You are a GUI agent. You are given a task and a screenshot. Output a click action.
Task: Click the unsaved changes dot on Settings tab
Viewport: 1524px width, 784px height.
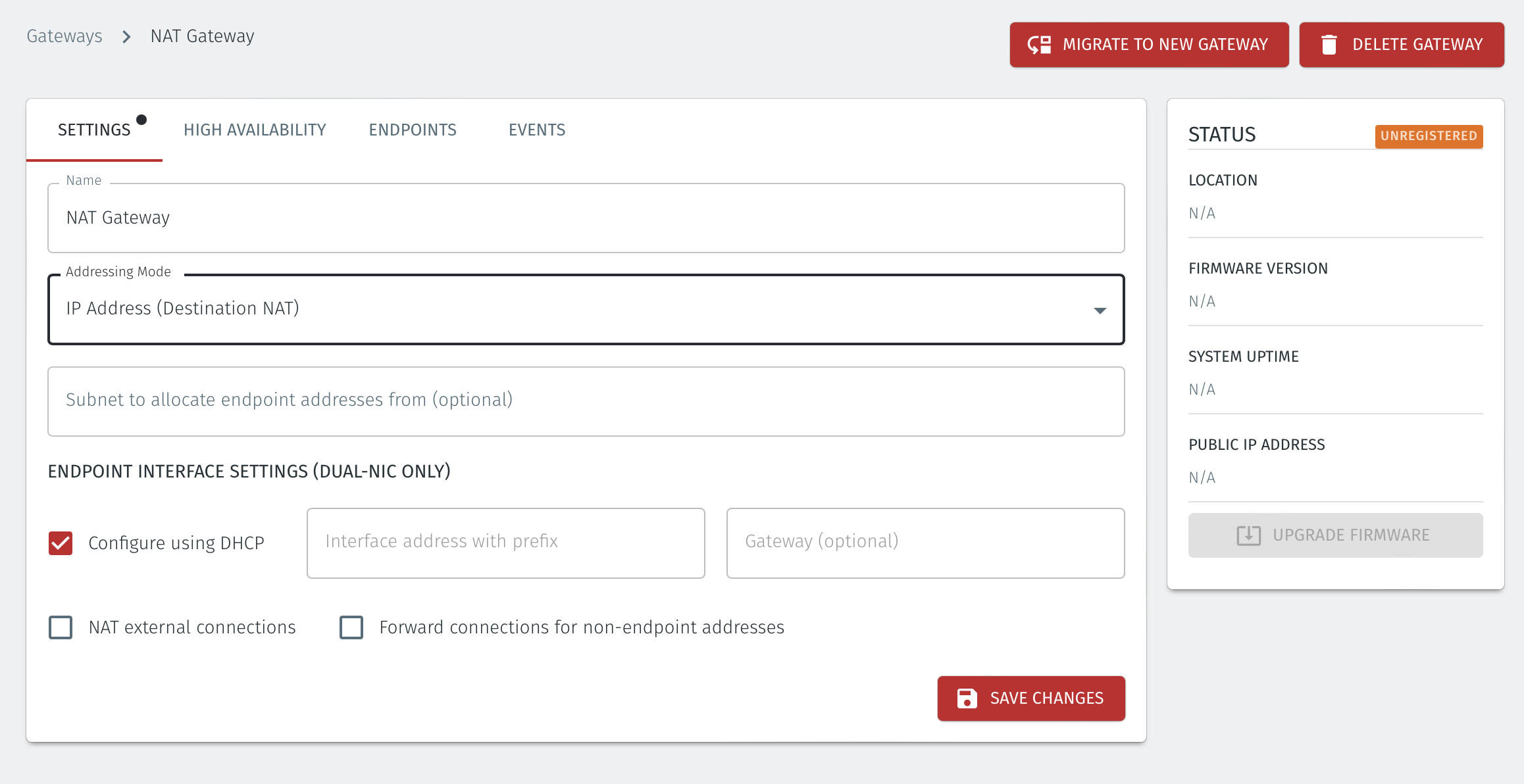[x=143, y=120]
